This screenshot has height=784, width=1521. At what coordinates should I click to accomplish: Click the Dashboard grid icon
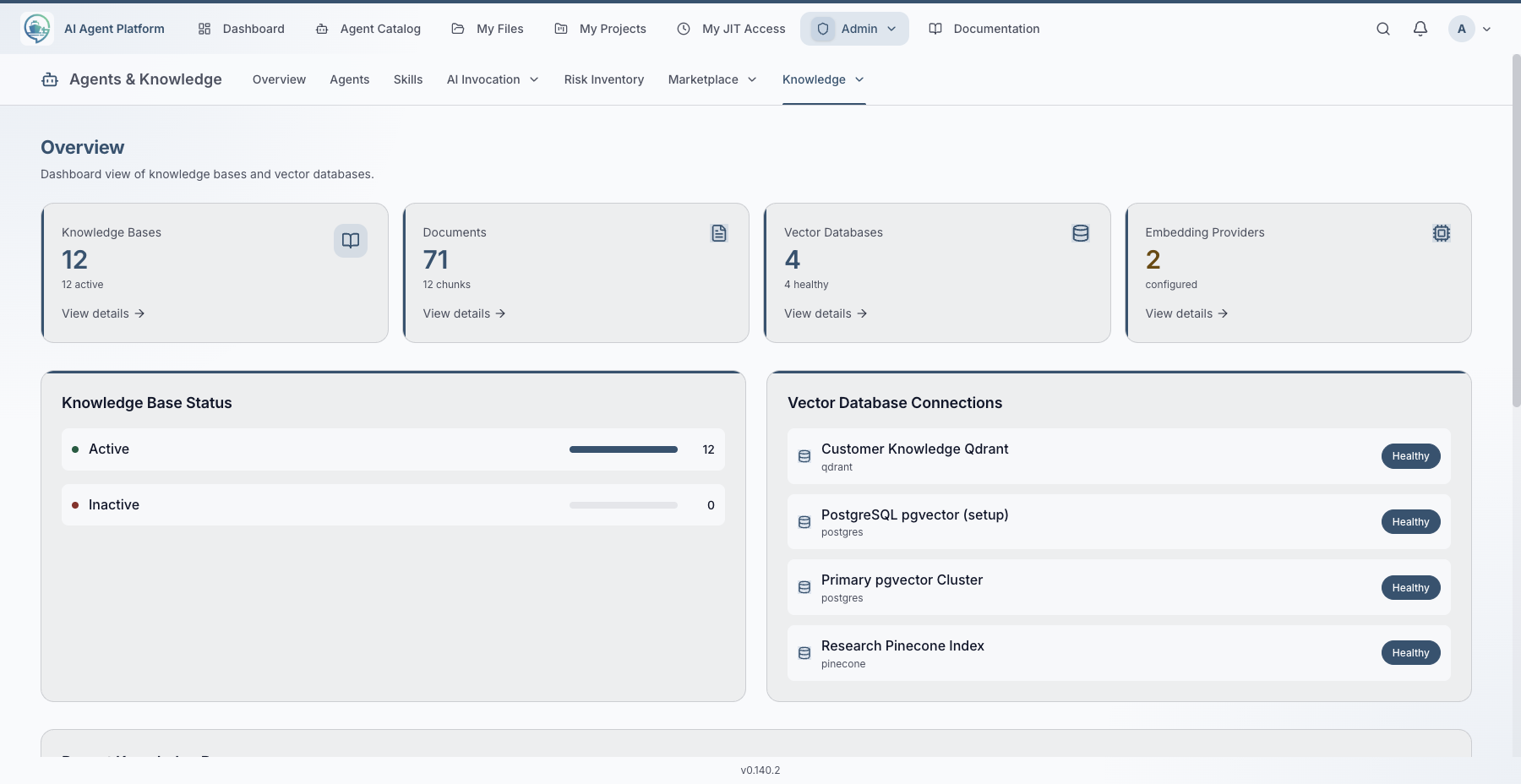tap(204, 29)
